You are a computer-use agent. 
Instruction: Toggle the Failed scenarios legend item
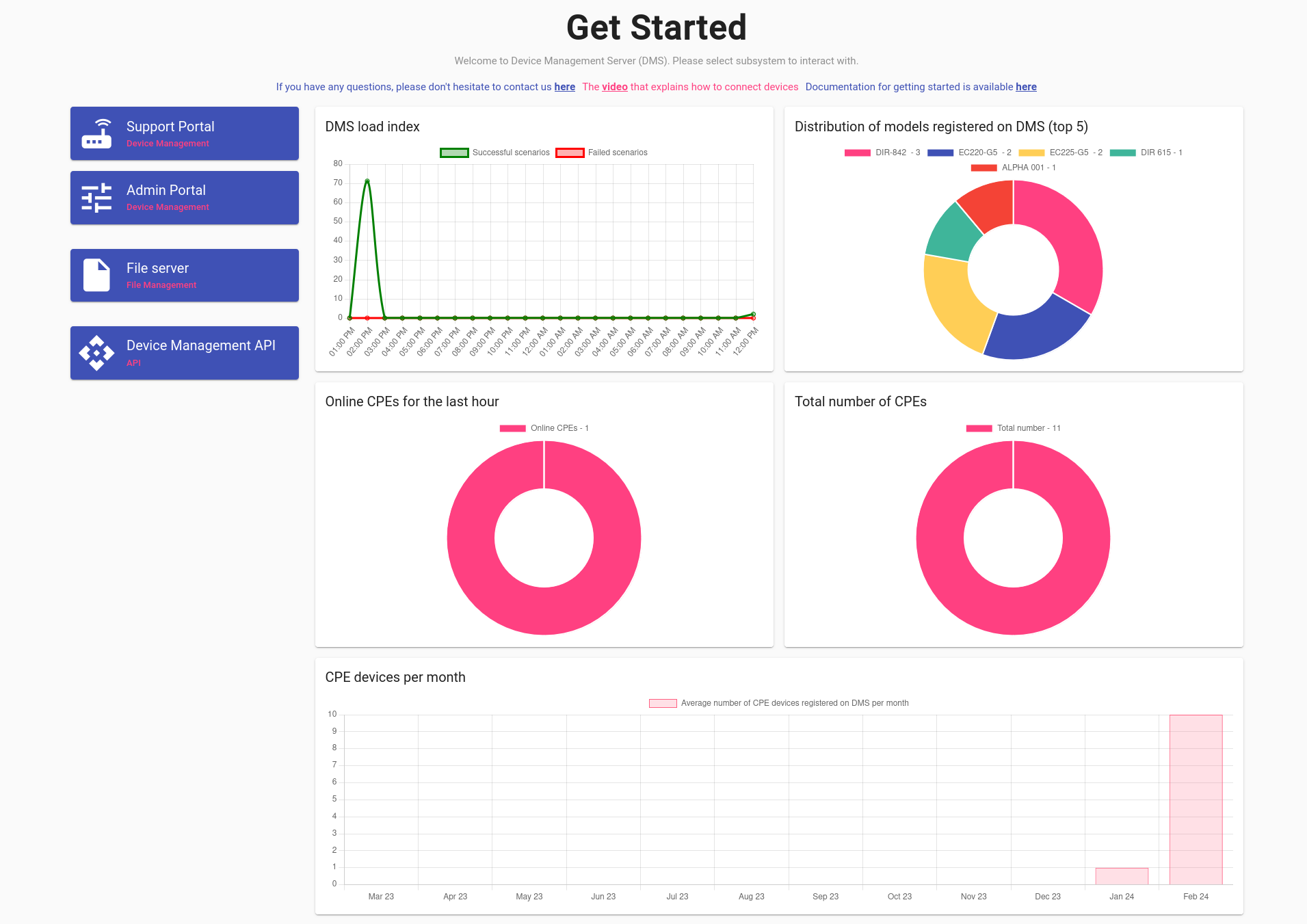pyautogui.click(x=602, y=153)
